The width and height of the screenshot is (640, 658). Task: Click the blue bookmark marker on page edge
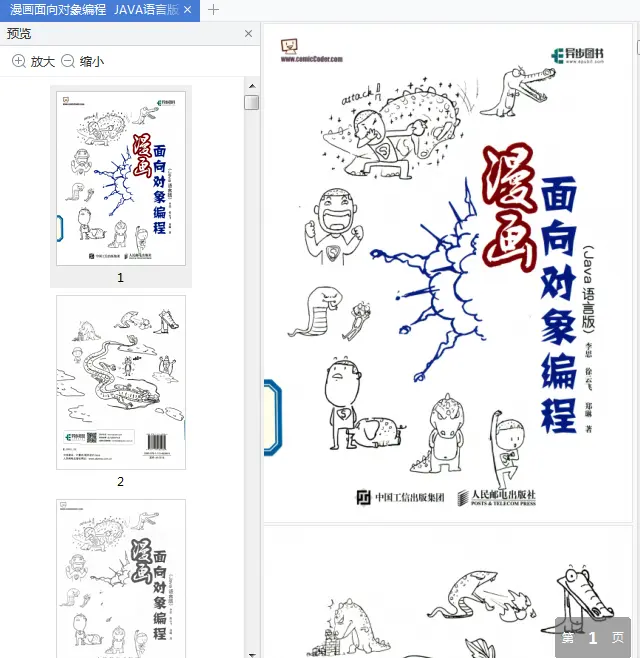pyautogui.click(x=273, y=417)
